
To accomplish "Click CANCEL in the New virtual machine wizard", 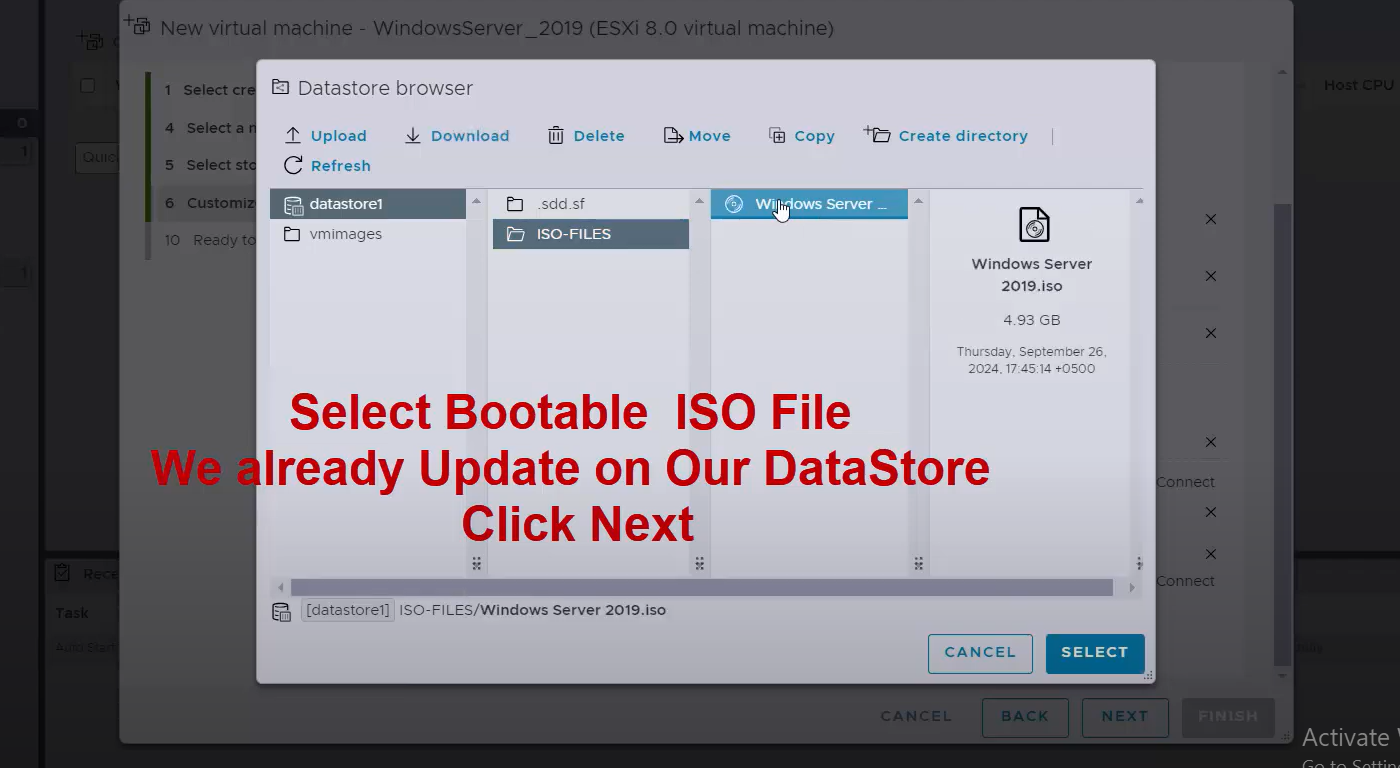I will pyautogui.click(x=916, y=716).
